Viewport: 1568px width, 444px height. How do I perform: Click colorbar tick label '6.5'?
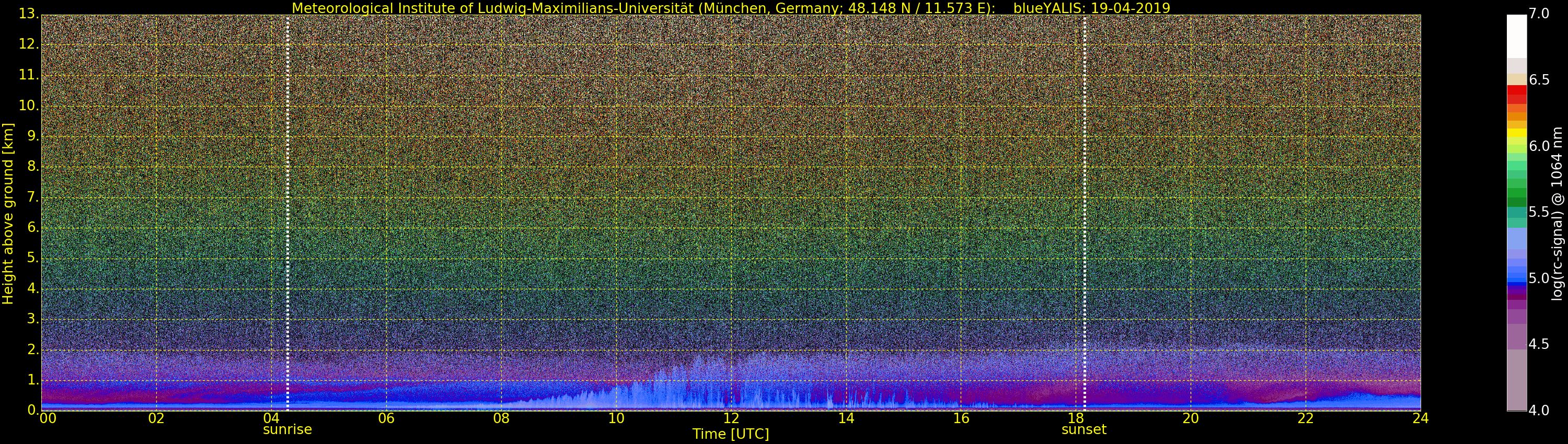pyautogui.click(x=1539, y=80)
